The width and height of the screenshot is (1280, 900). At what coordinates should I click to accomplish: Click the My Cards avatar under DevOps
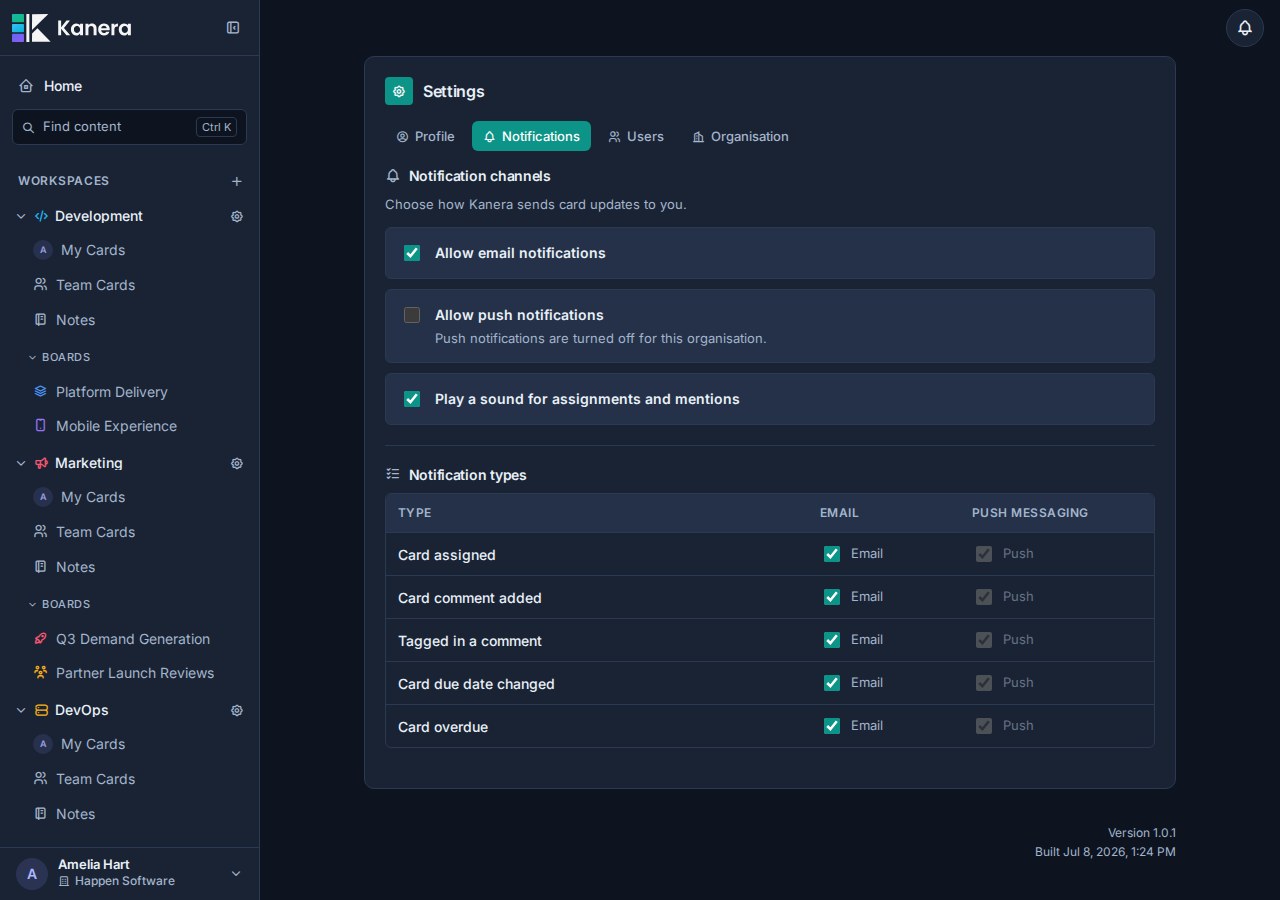(43, 744)
